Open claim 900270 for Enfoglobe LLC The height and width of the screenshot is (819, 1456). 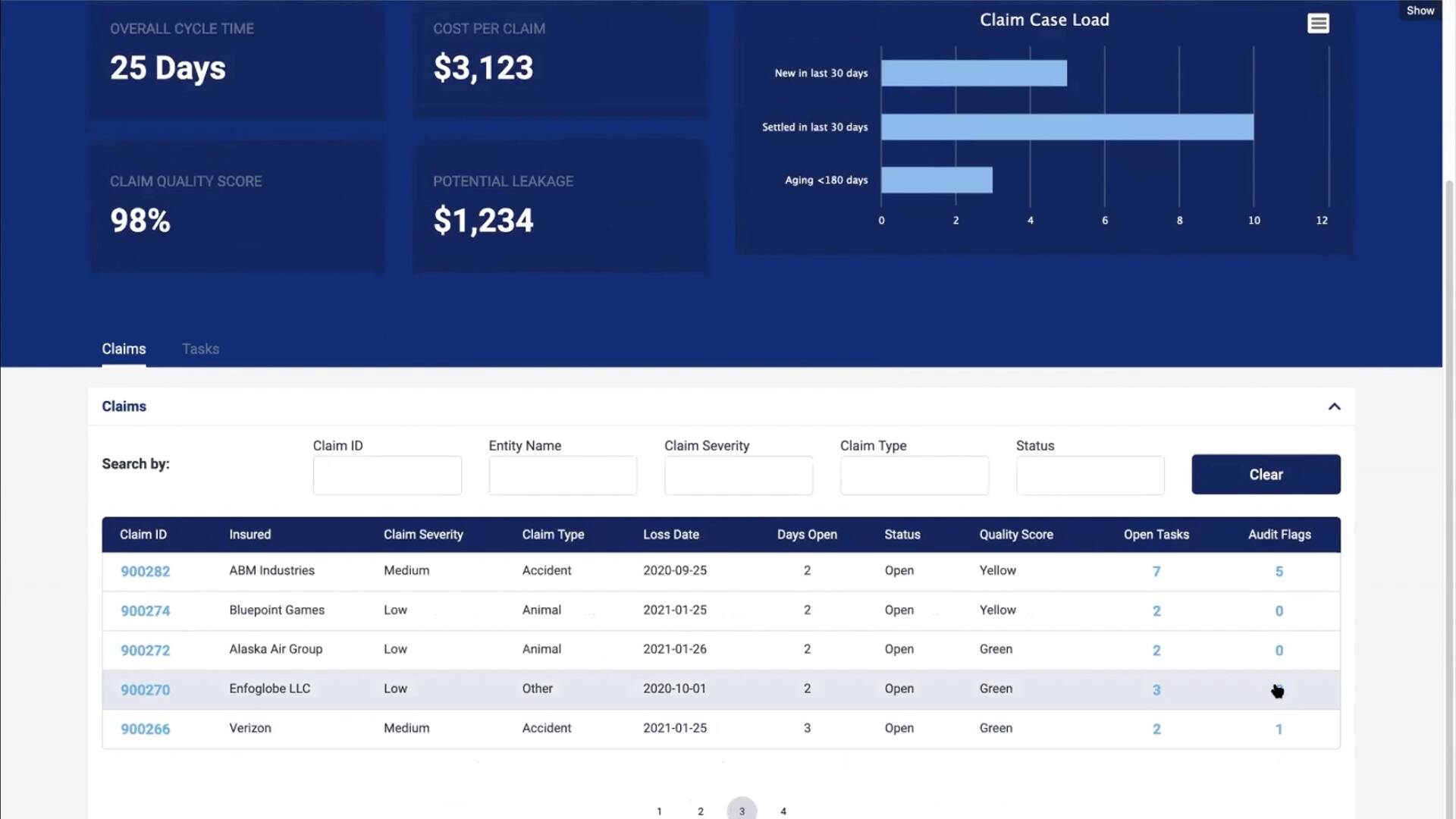pos(145,689)
